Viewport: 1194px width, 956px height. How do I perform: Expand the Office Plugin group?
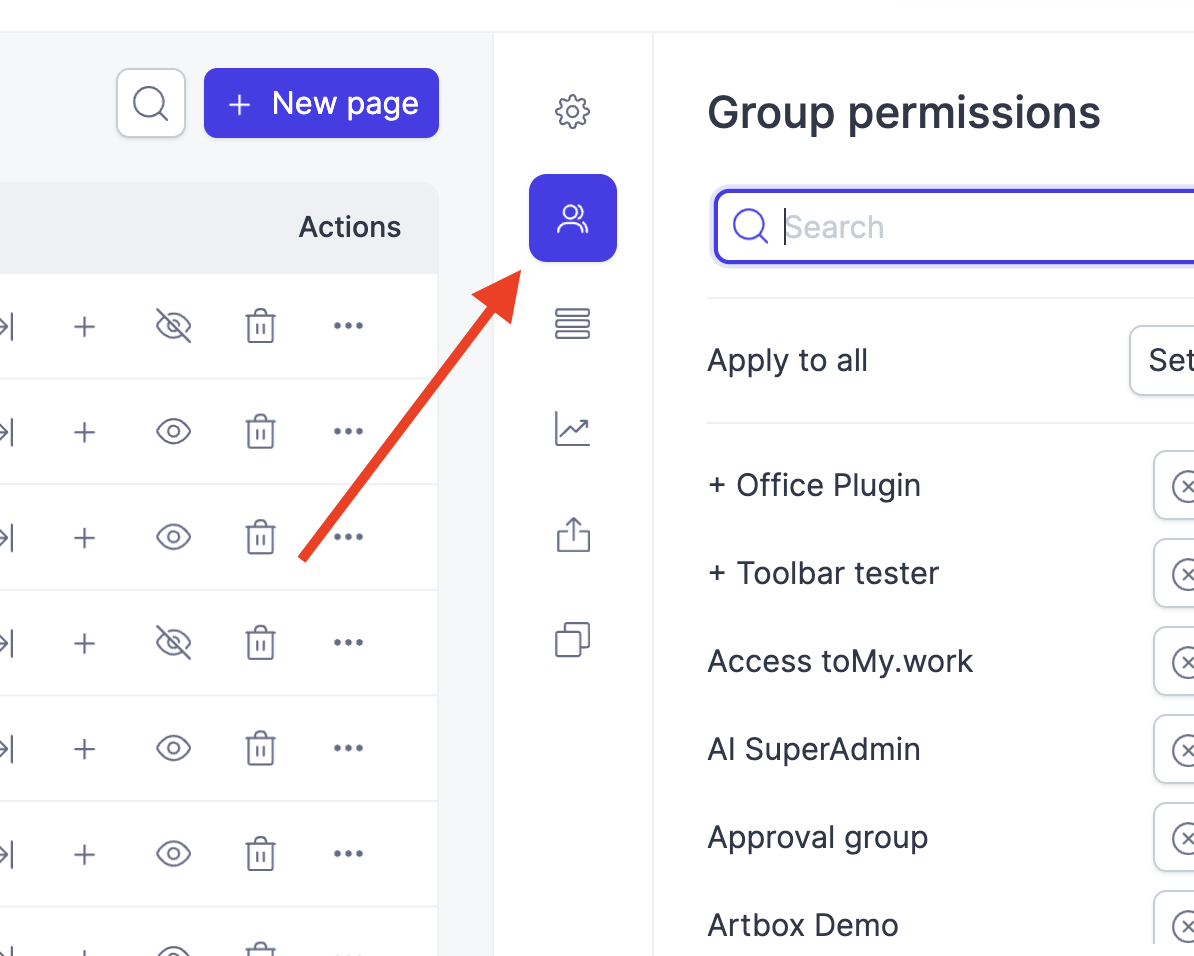pyautogui.click(x=717, y=485)
